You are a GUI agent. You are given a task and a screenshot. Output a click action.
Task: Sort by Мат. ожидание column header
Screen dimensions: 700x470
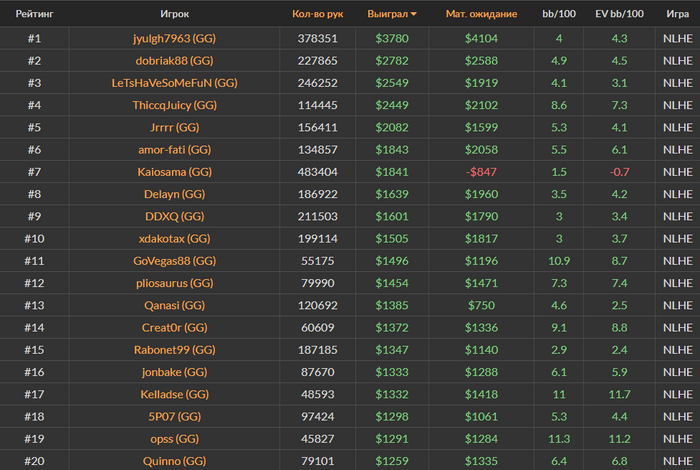coord(481,14)
